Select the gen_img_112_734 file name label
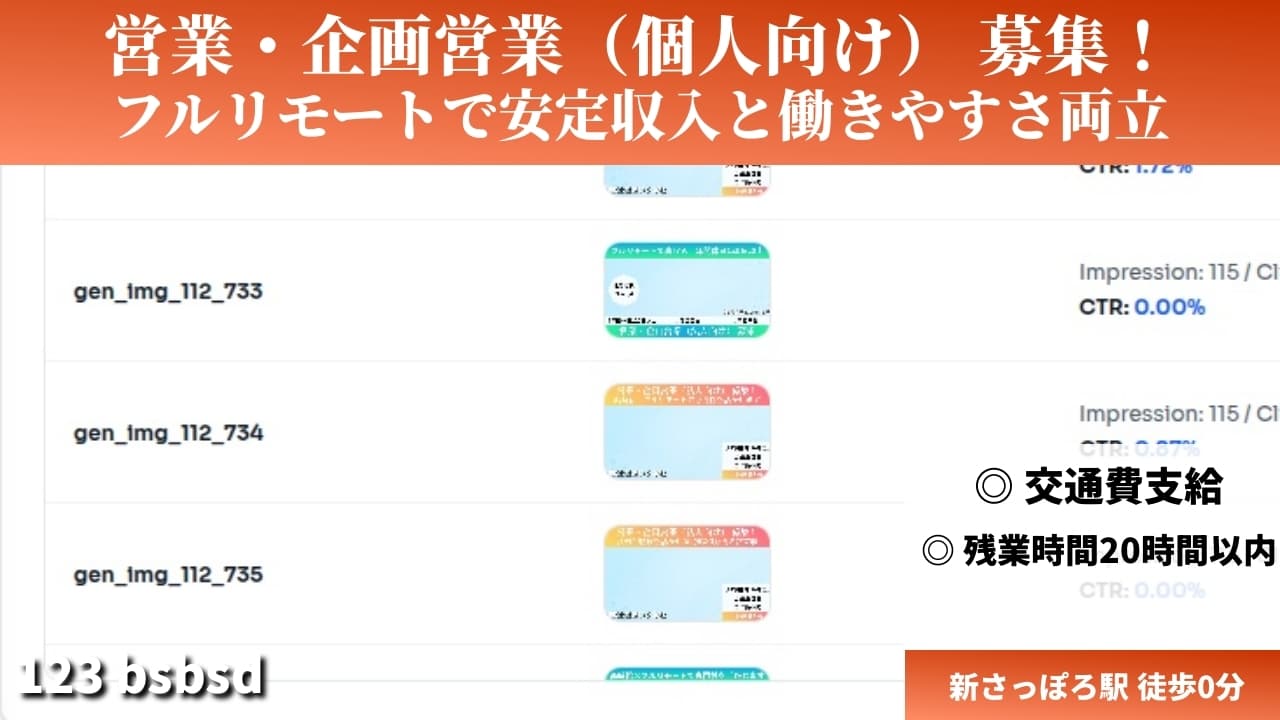The height and width of the screenshot is (720, 1280). (x=166, y=434)
